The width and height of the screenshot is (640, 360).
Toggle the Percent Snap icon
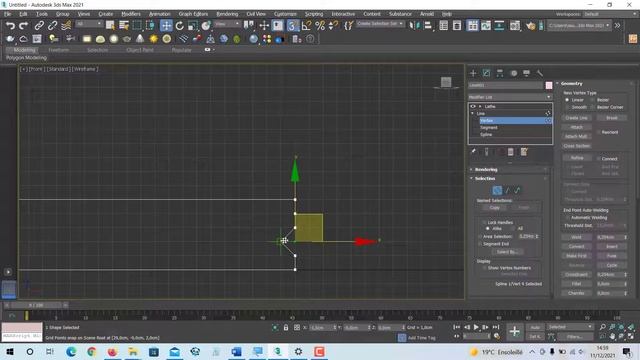click(x=320, y=26)
